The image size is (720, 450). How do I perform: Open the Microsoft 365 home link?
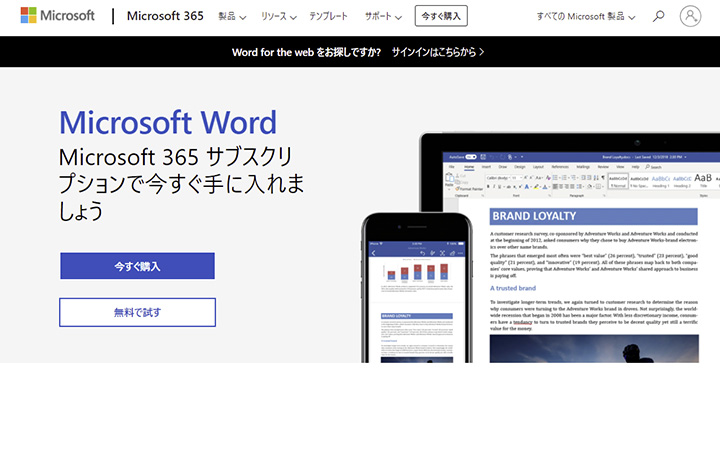(165, 16)
